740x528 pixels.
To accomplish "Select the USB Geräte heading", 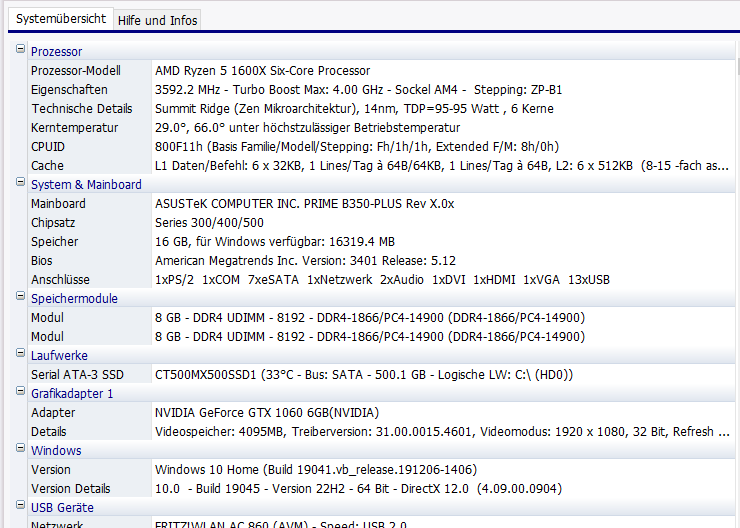I will (62, 508).
